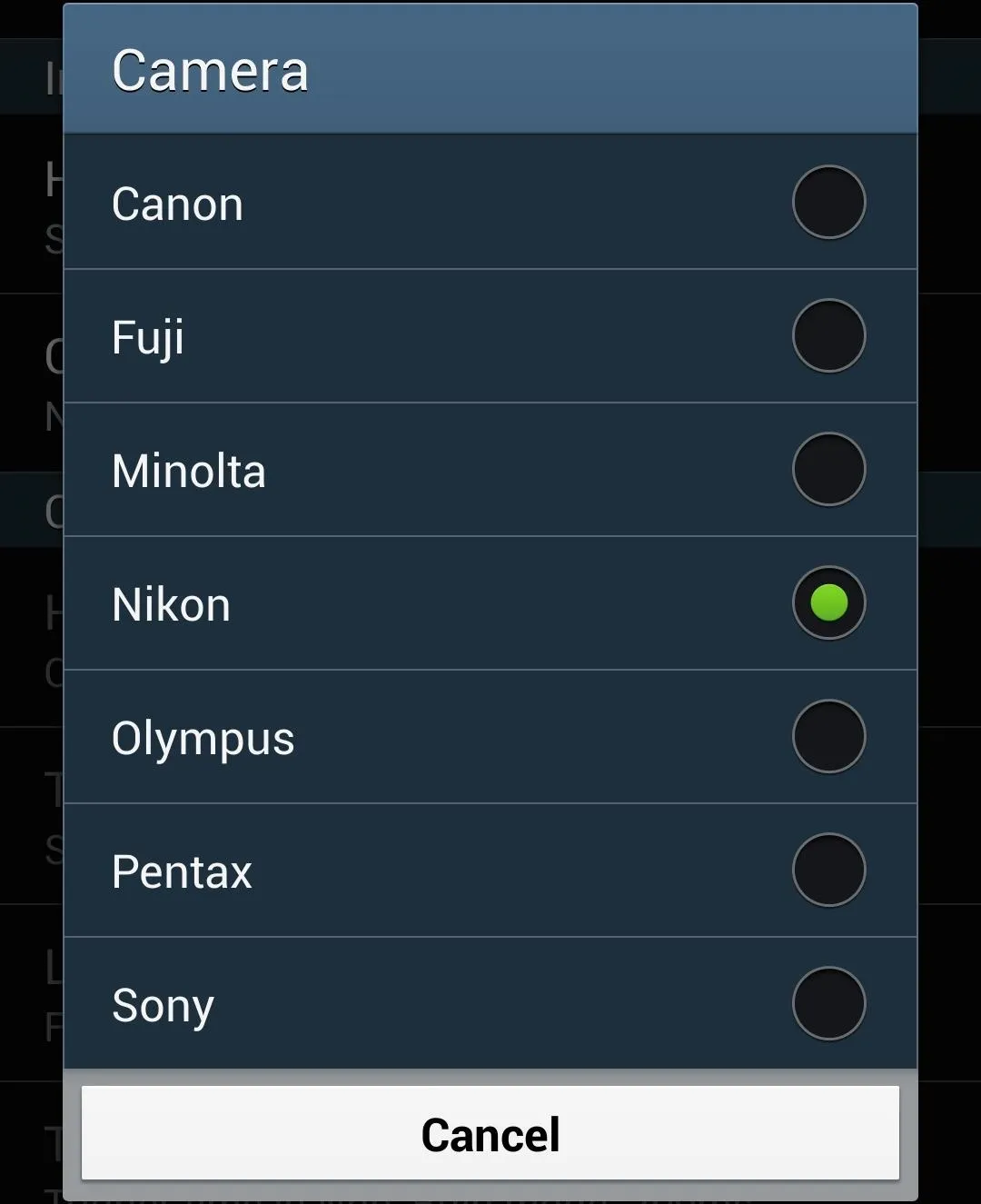981x1204 pixels.
Task: Tap the Olympus text label
Action: 203,739
